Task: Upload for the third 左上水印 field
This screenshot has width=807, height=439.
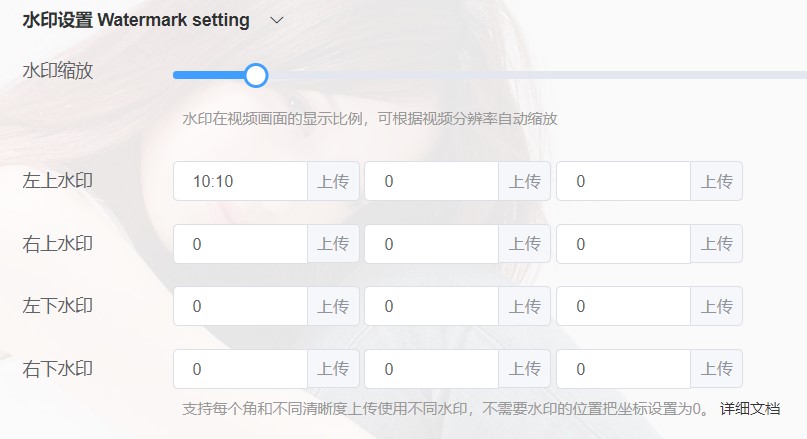Action: [x=716, y=182]
